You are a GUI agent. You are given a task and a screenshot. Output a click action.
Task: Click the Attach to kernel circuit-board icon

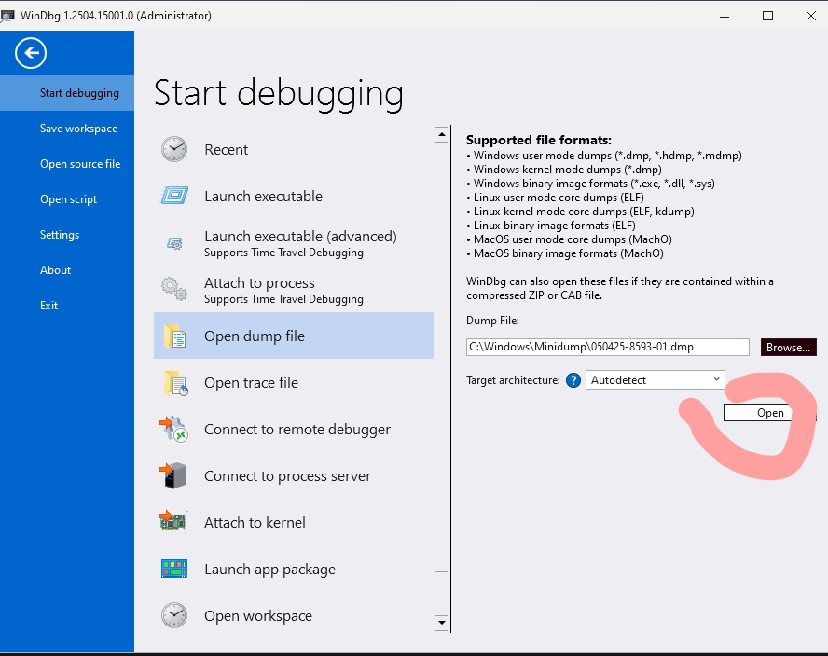[173, 521]
